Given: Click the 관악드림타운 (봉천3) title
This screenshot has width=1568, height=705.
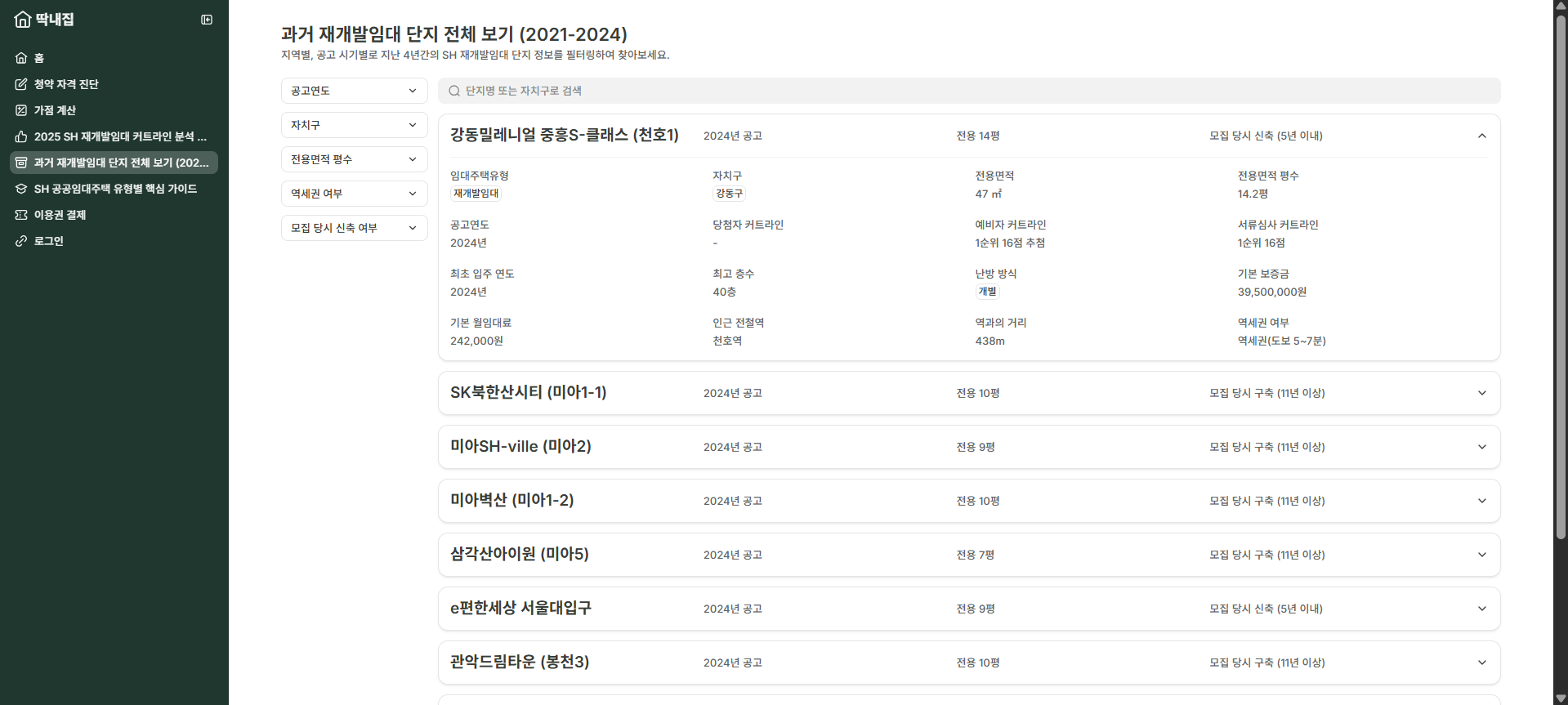Looking at the screenshot, I should (x=520, y=662).
